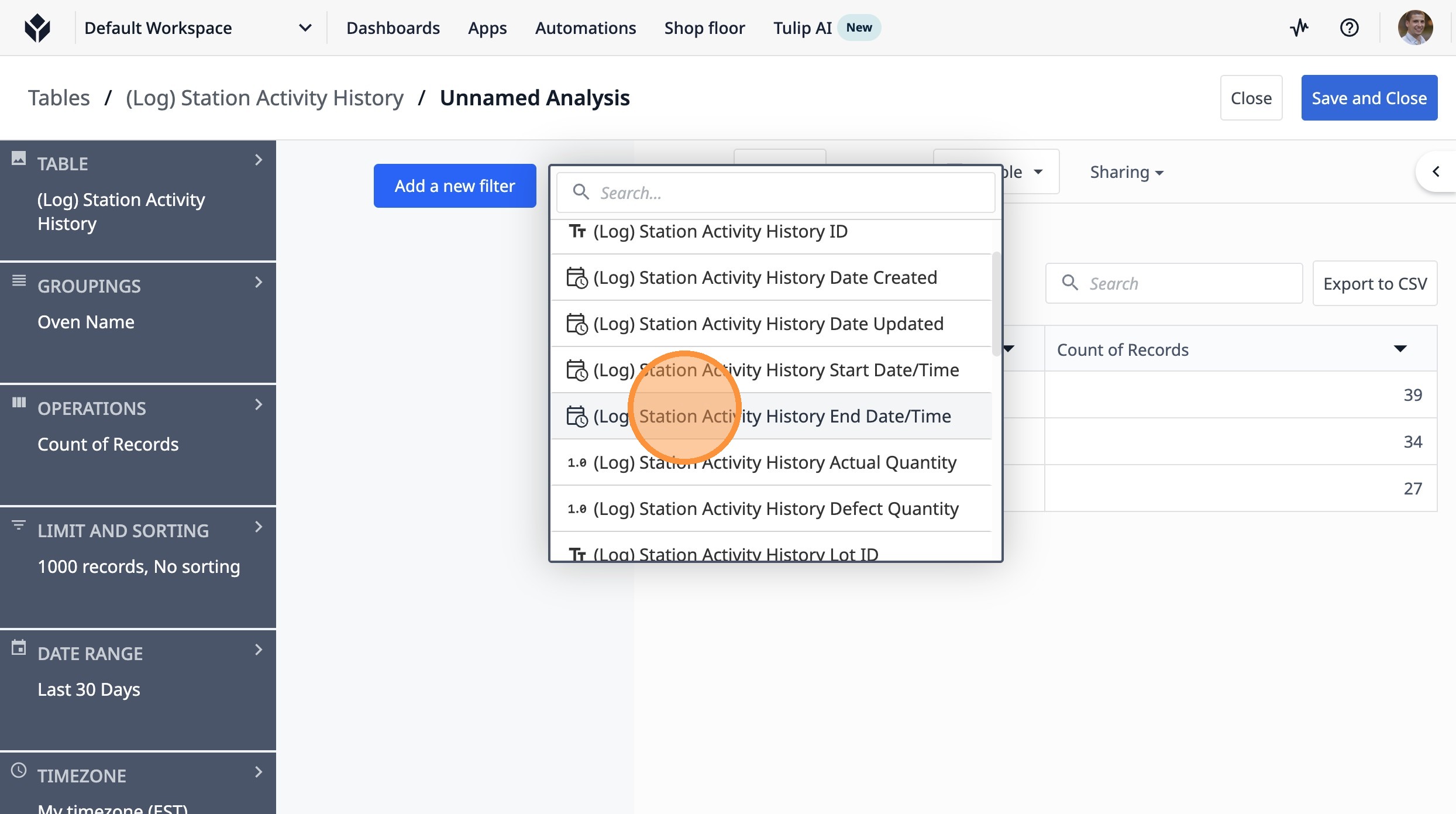Click Save and Close button
Viewport: 1456px width, 814px height.
[1369, 98]
